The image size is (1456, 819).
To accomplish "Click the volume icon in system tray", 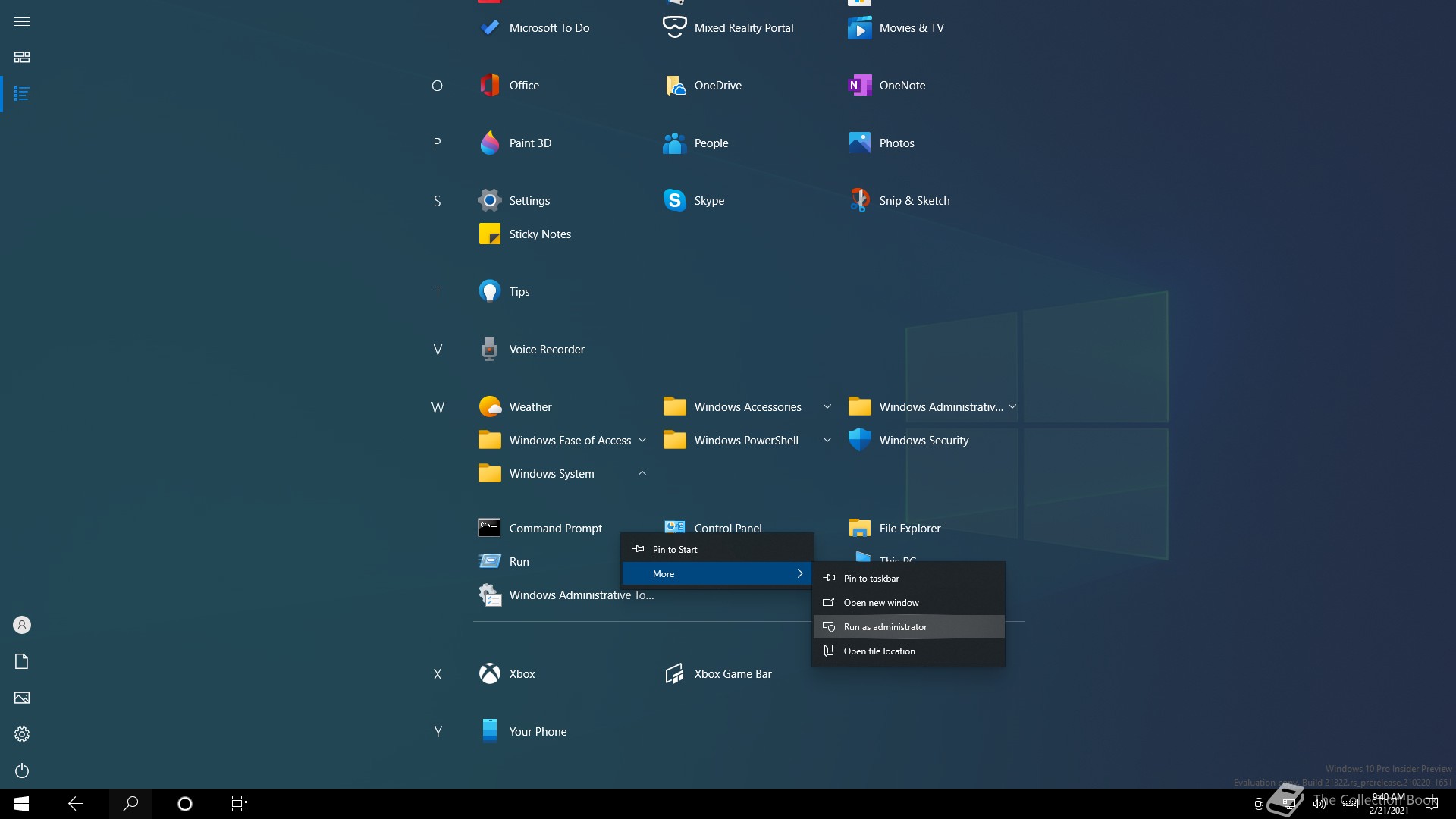I will tap(1319, 804).
